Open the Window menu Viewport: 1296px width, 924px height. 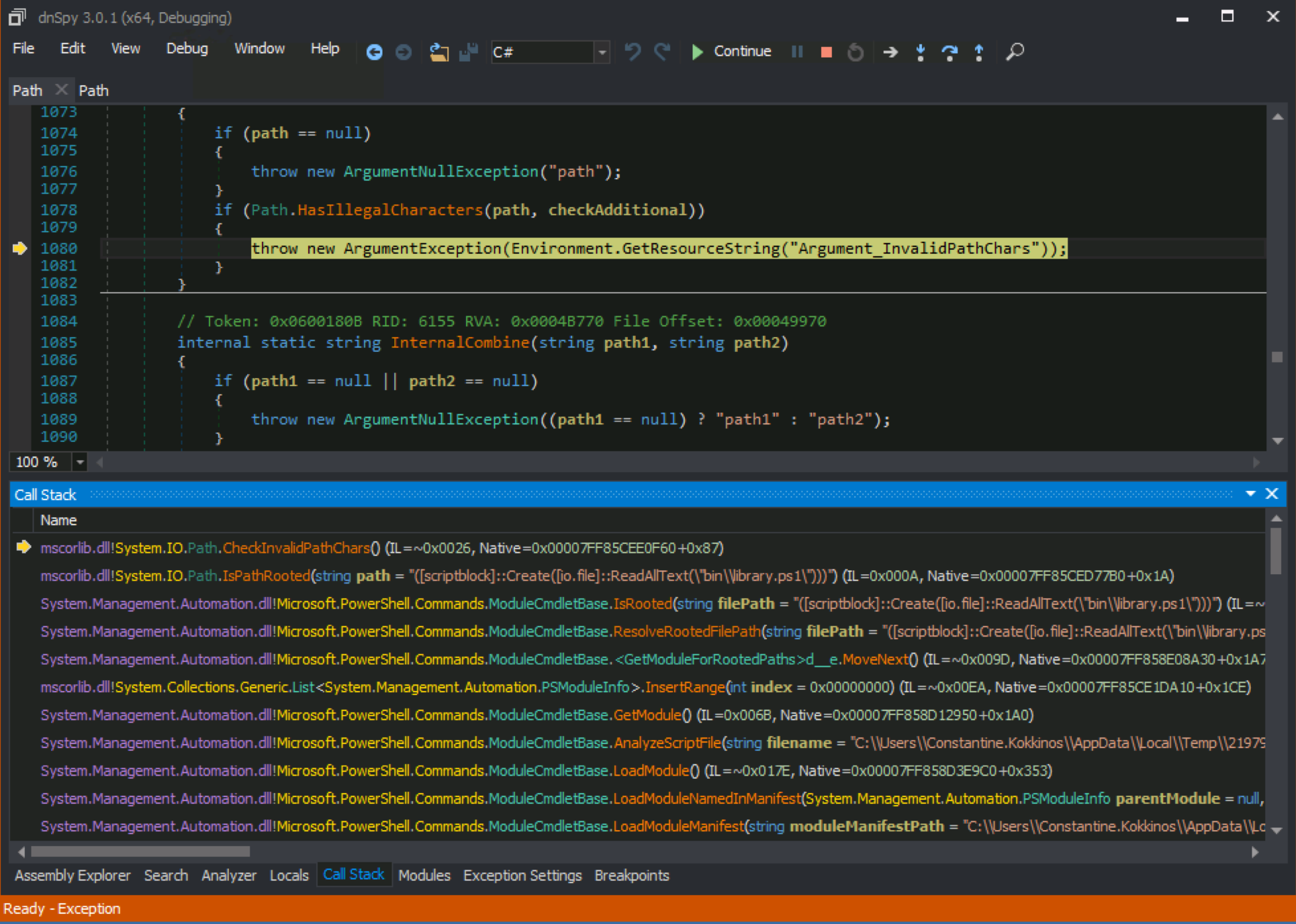coord(259,48)
